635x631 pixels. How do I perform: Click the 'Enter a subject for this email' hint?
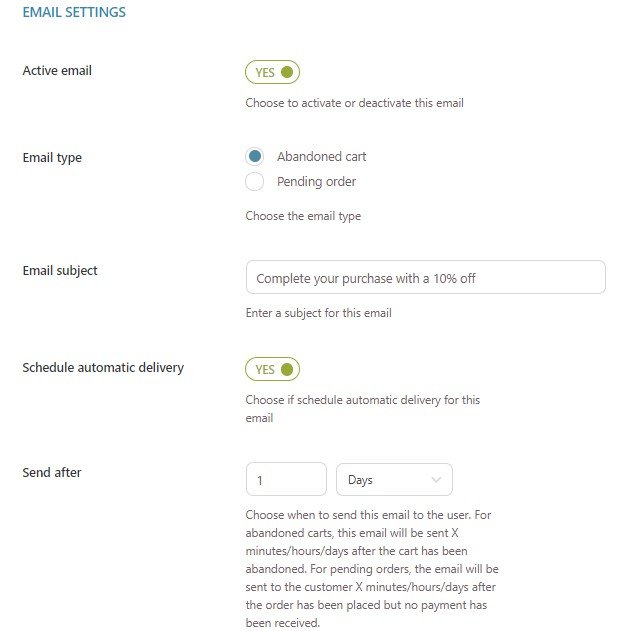[x=318, y=313]
